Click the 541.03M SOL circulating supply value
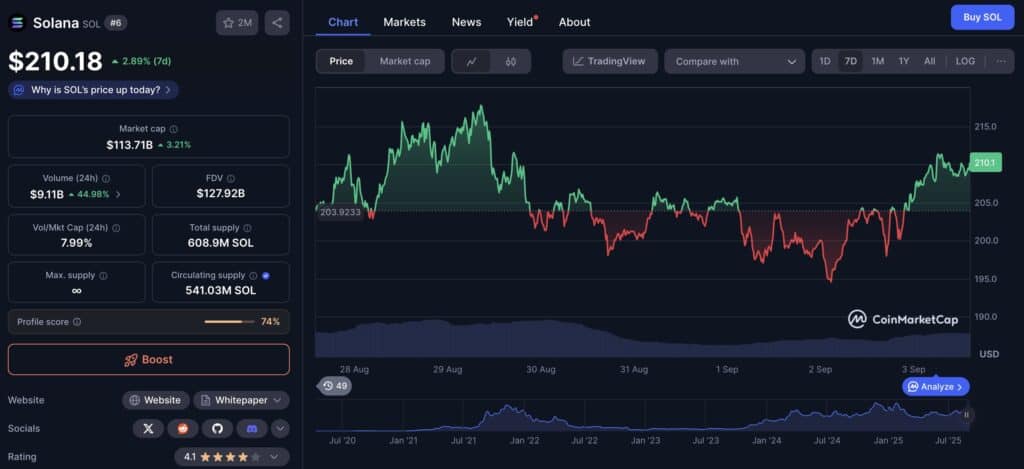The width and height of the screenshot is (1024, 469). pos(221,291)
